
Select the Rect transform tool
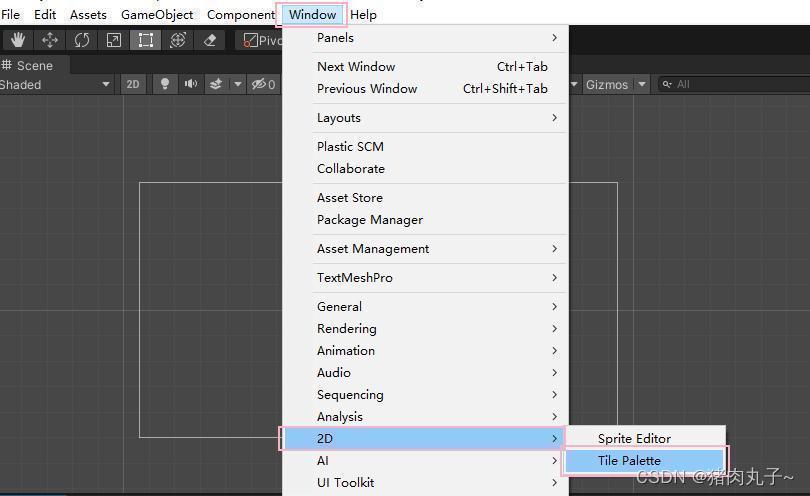[x=146, y=40]
